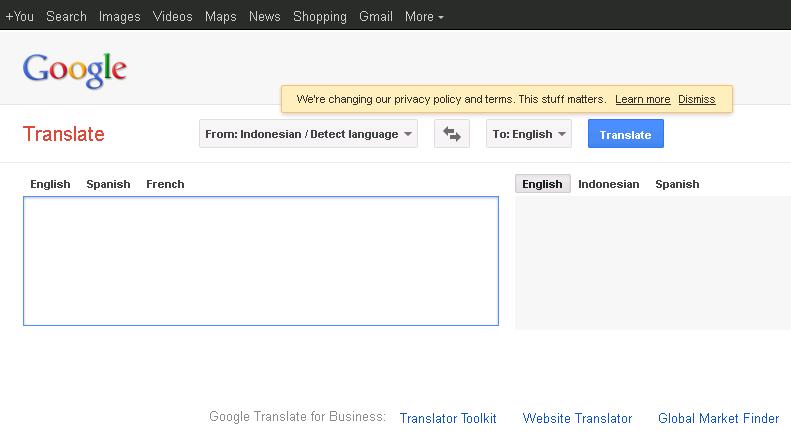Select English as the source language
Viewport: 791px width, 441px height.
point(50,184)
